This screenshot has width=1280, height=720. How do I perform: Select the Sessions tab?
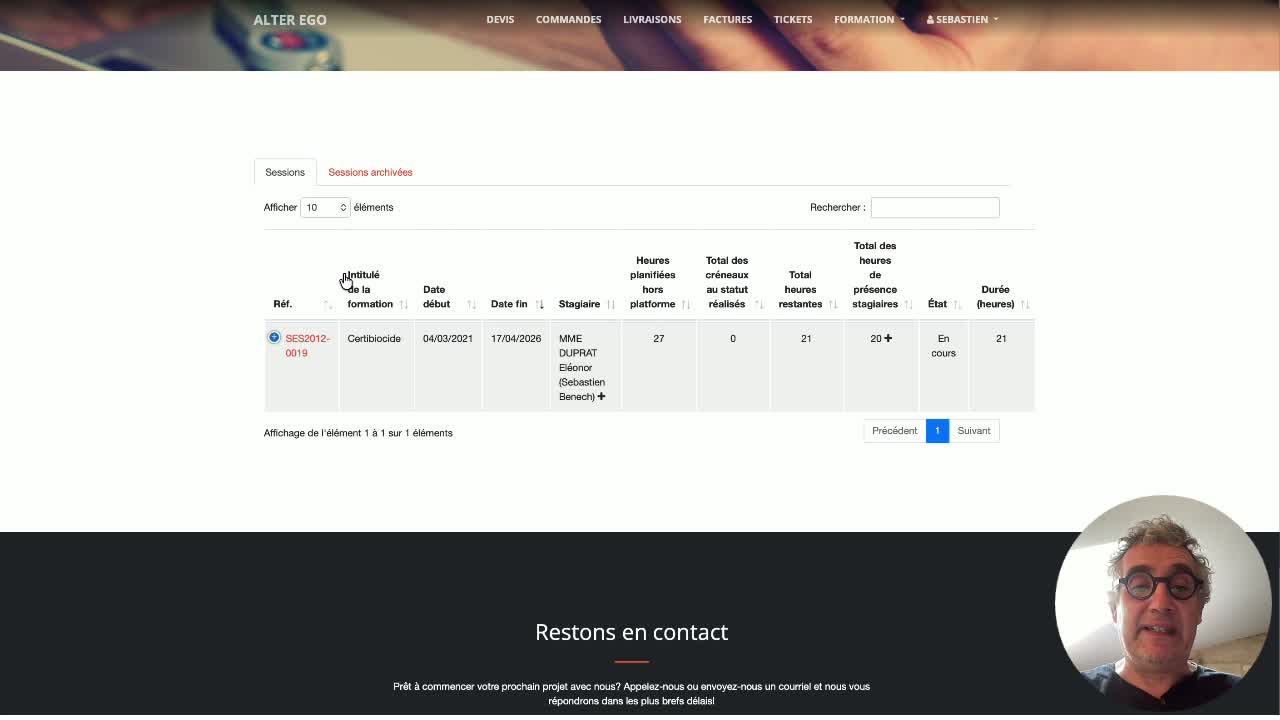(x=285, y=172)
